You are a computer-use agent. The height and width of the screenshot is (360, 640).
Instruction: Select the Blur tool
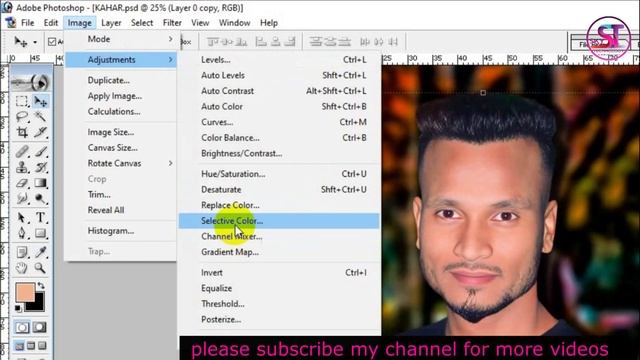(22, 198)
